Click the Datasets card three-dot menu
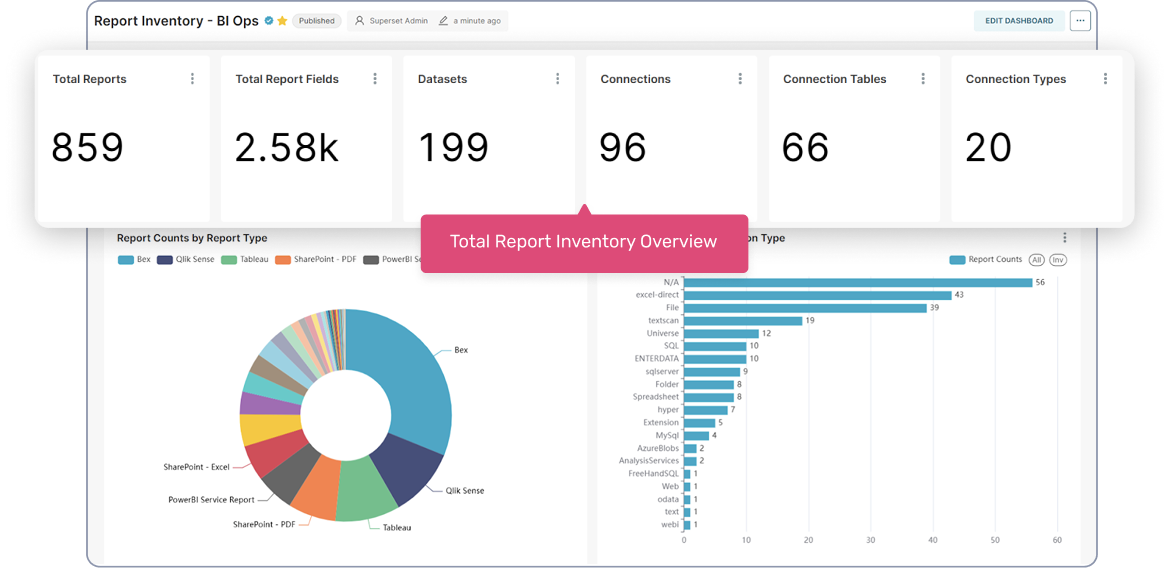 coord(557,79)
